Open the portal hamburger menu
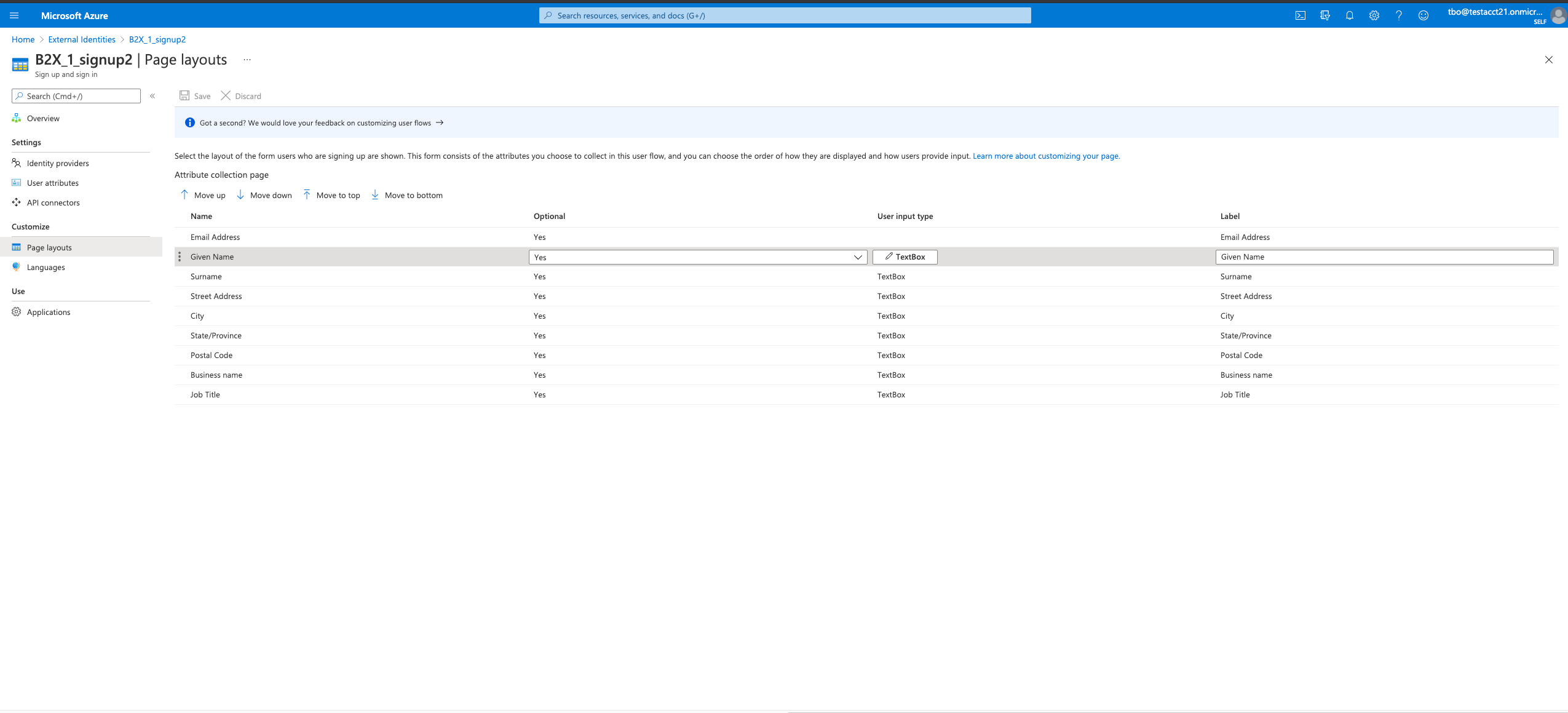Screen dimensions: 1568x713 [x=14, y=15]
